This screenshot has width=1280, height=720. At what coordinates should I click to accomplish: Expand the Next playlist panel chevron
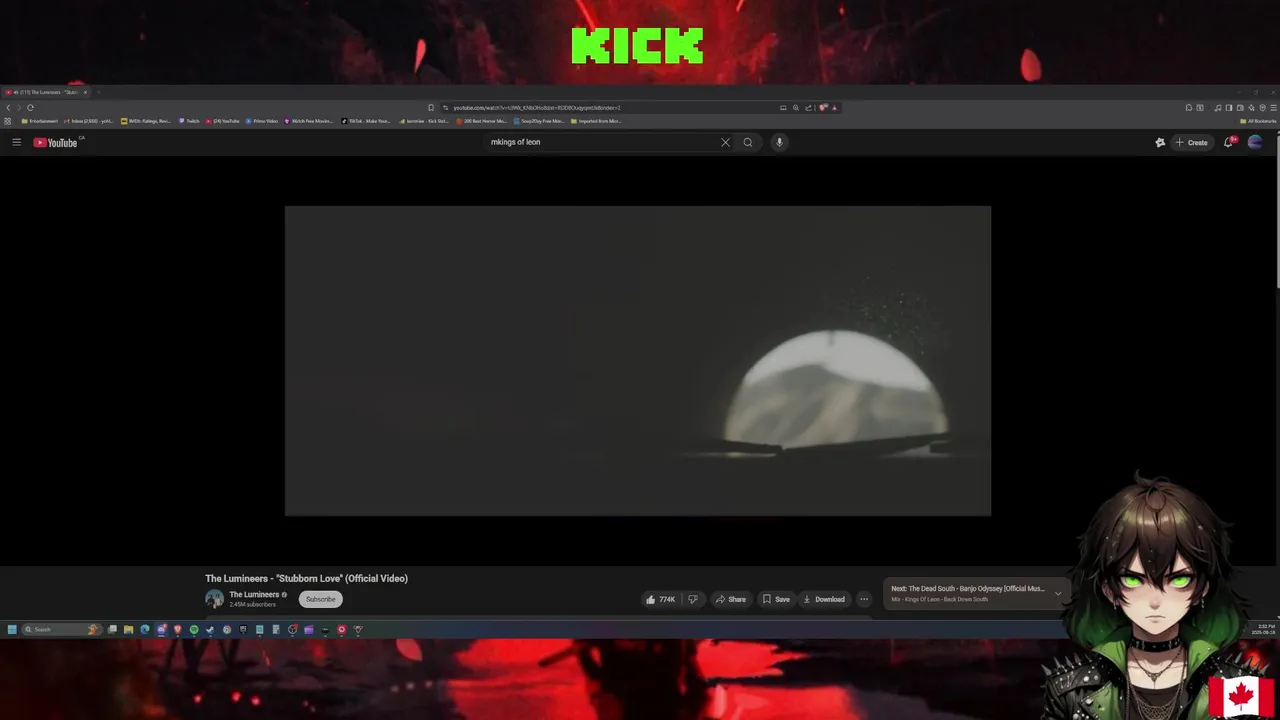pyautogui.click(x=1058, y=593)
